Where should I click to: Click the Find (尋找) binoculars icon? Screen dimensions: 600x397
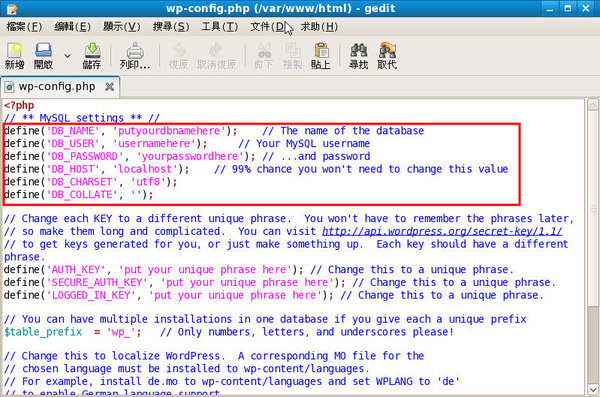pyautogui.click(x=359, y=56)
